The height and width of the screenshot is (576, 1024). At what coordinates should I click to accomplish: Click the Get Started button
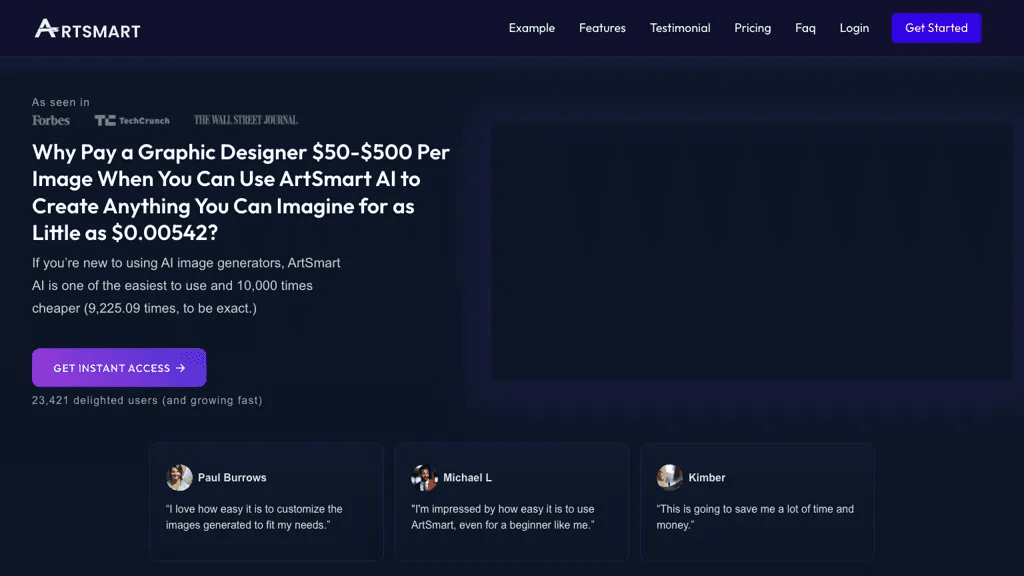936,28
